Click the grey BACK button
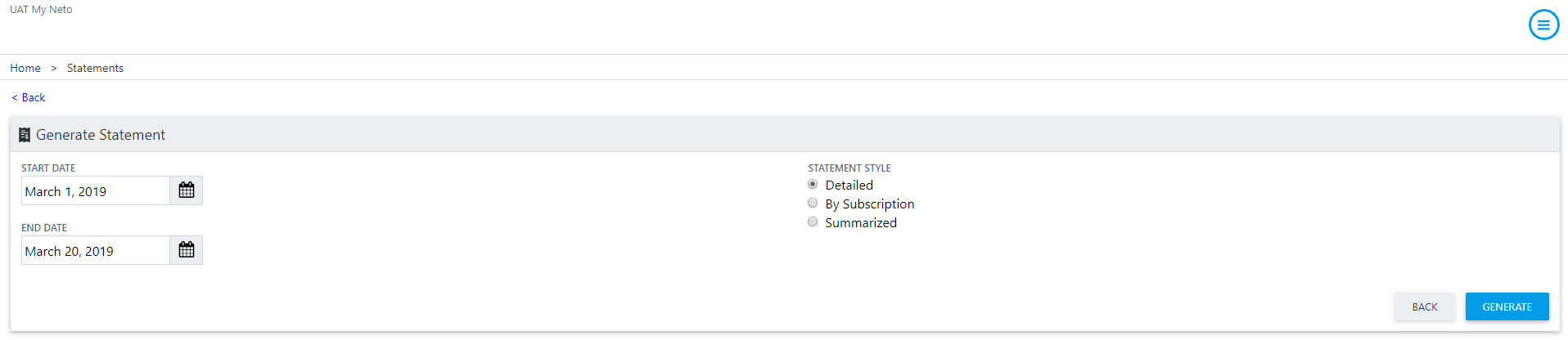1568x340 pixels. point(1424,306)
